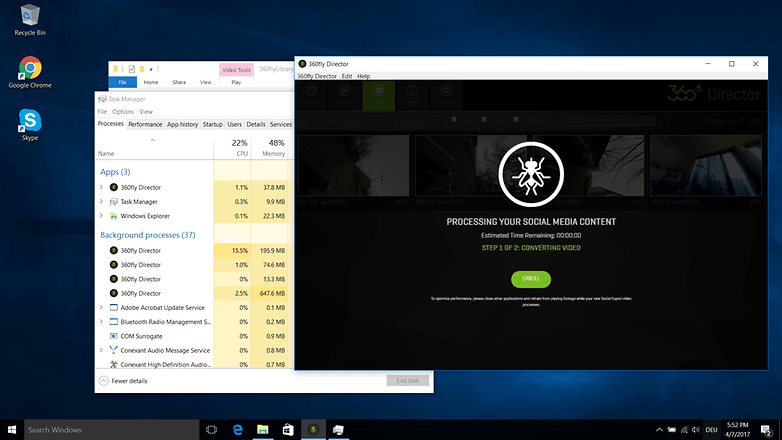Open the volume control in the tray
782x440 pixels.
695,430
